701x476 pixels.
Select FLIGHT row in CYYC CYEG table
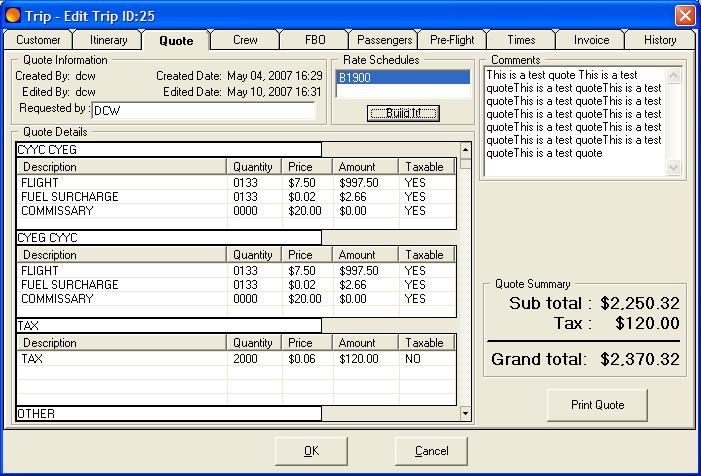coord(236,183)
